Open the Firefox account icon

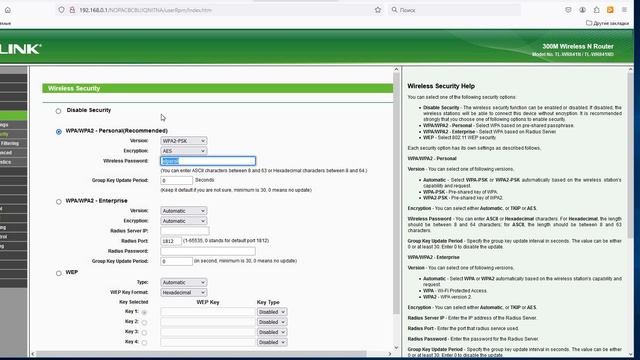coord(582,10)
